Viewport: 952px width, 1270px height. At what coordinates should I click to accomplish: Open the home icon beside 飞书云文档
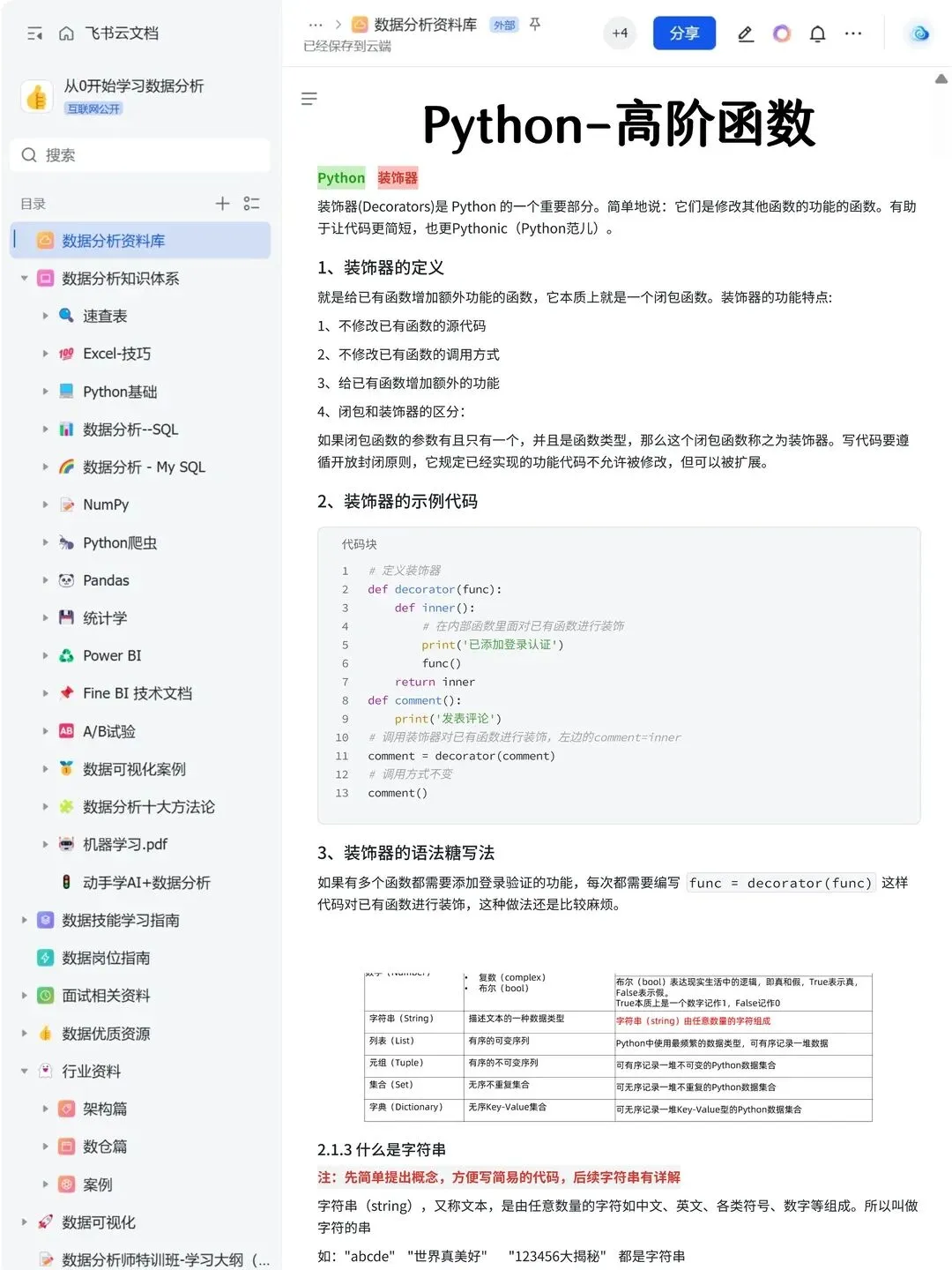[66, 34]
